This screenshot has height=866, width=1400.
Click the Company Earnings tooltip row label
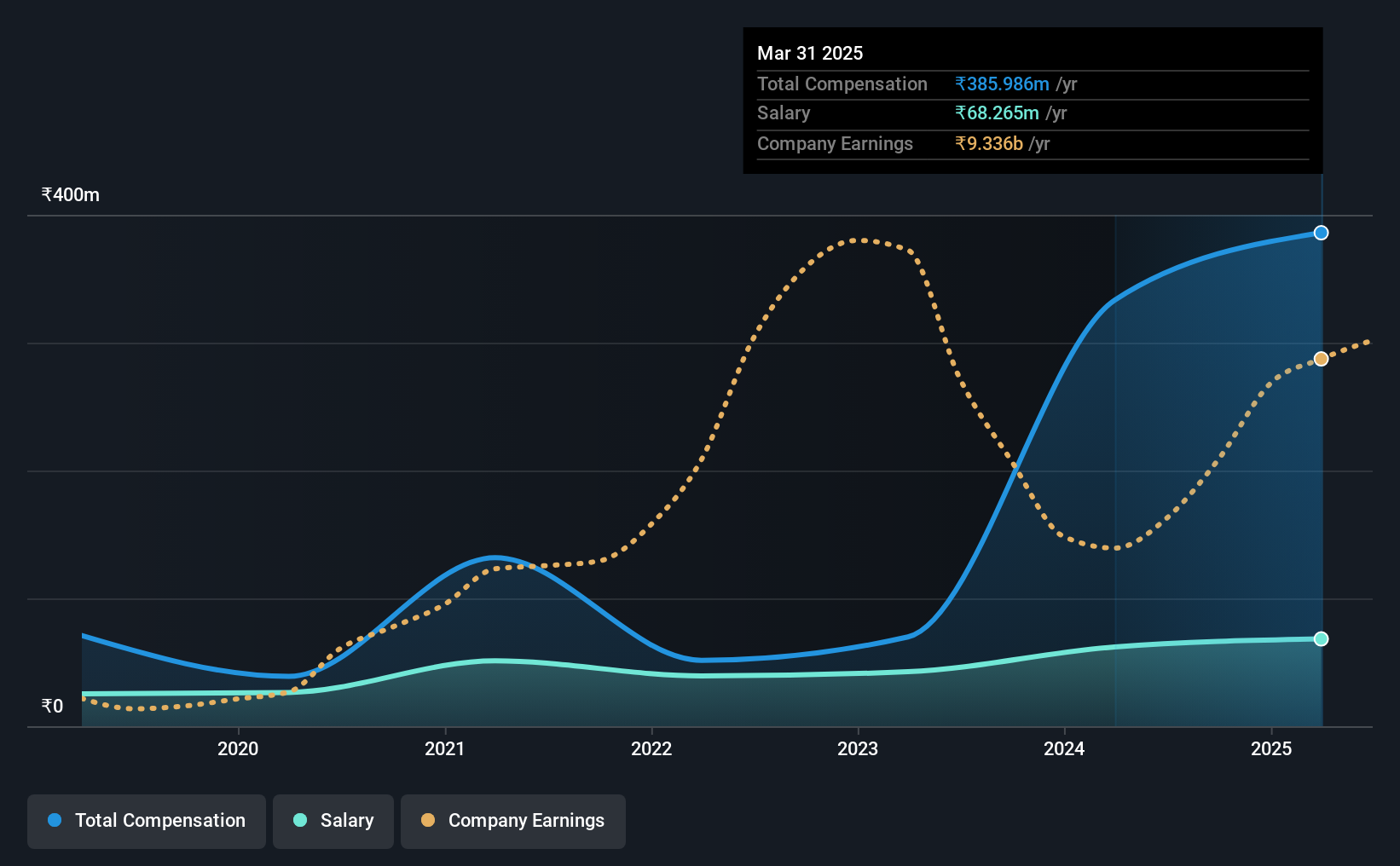pyautogui.click(x=835, y=143)
